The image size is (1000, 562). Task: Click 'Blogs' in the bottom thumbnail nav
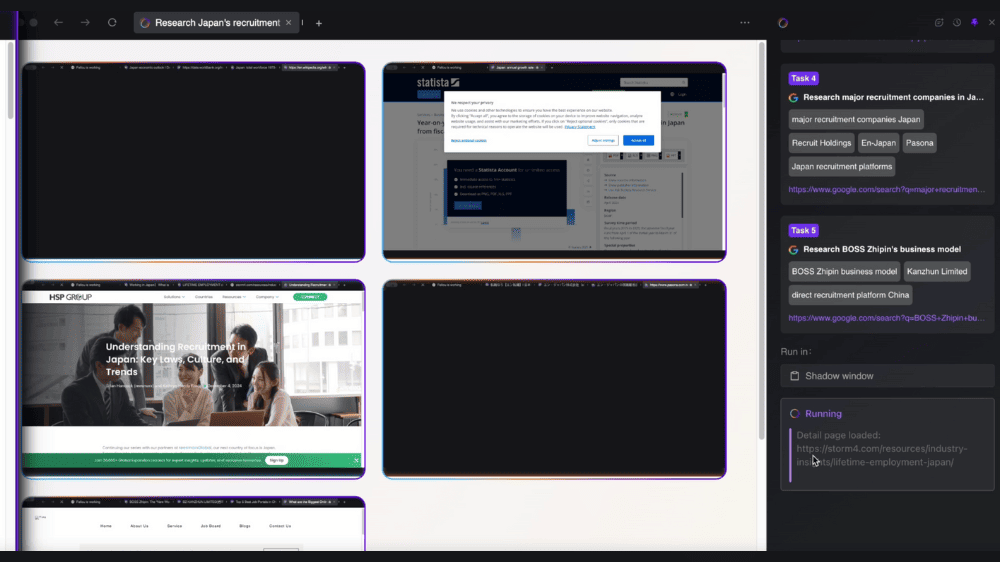click(x=245, y=526)
